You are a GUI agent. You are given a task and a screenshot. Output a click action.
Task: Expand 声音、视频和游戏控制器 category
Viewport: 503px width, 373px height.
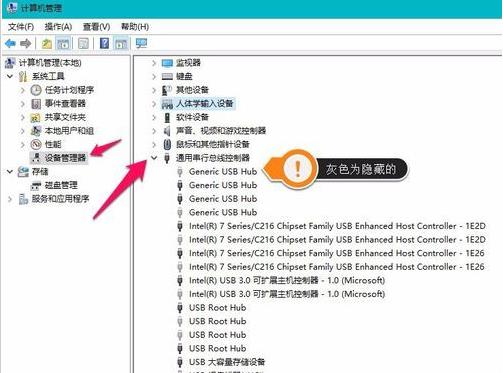tap(154, 131)
